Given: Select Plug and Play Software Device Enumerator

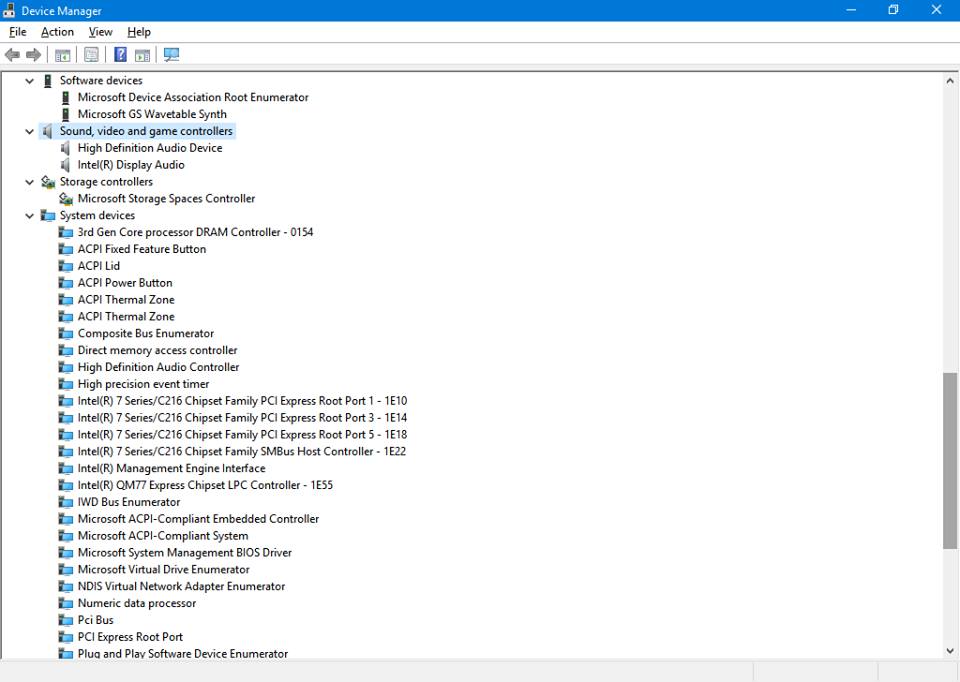Looking at the screenshot, I should click(183, 653).
